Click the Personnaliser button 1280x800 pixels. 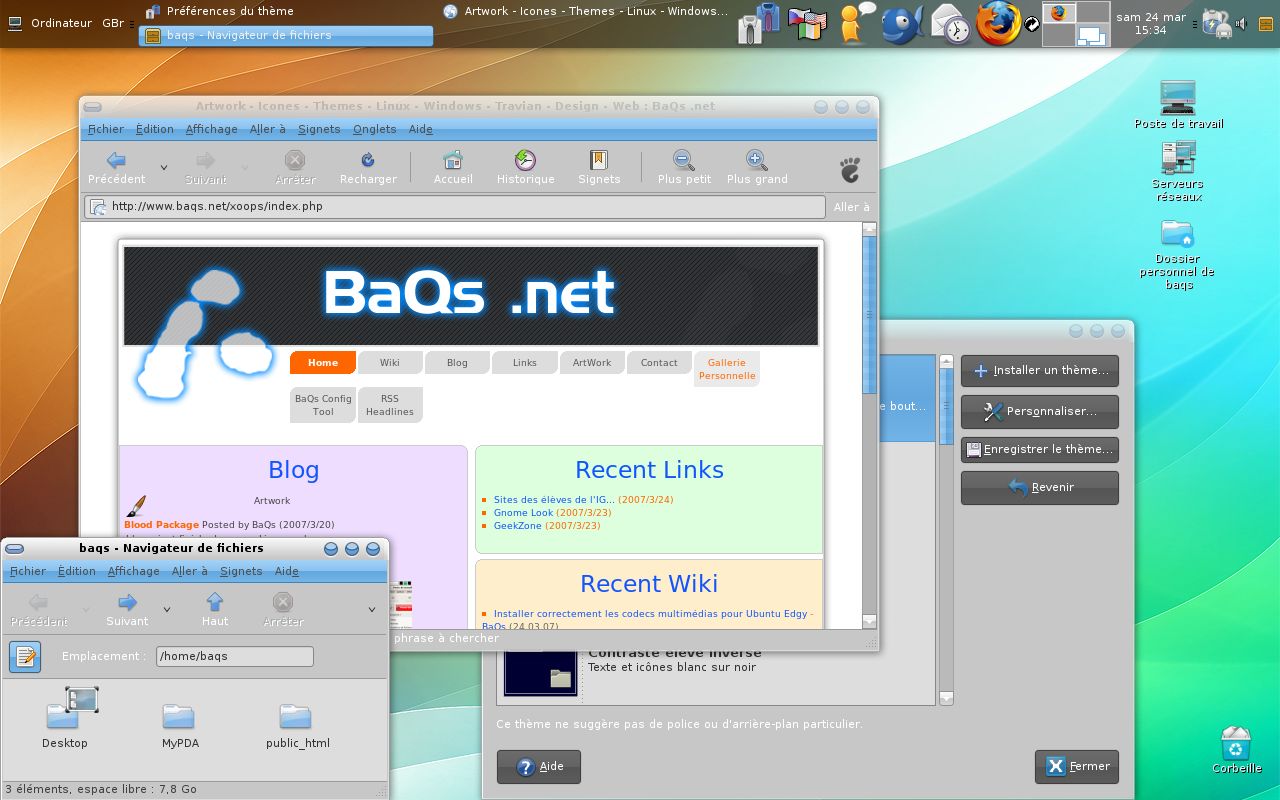(x=1040, y=411)
